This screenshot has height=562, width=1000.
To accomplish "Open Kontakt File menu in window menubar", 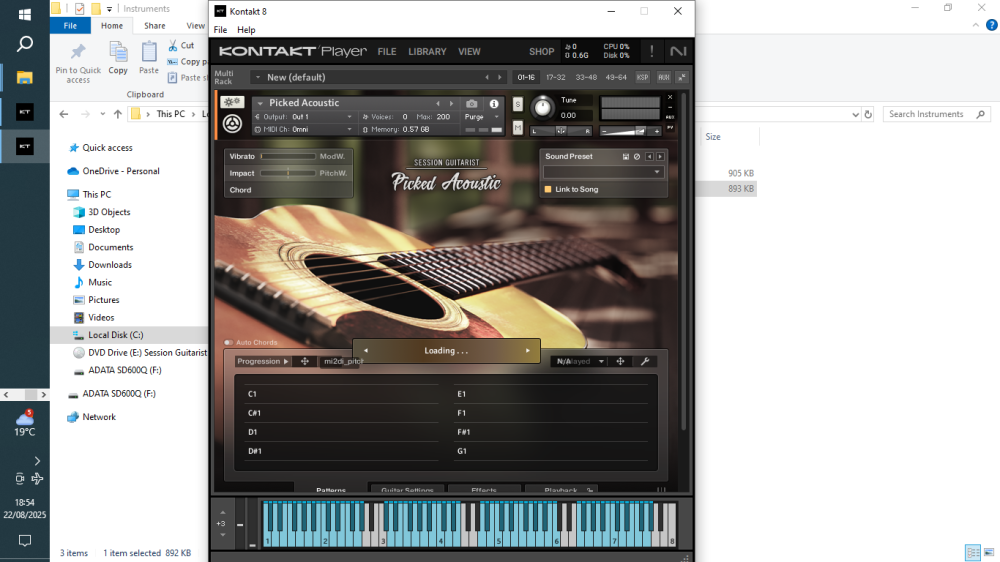I will [220, 30].
